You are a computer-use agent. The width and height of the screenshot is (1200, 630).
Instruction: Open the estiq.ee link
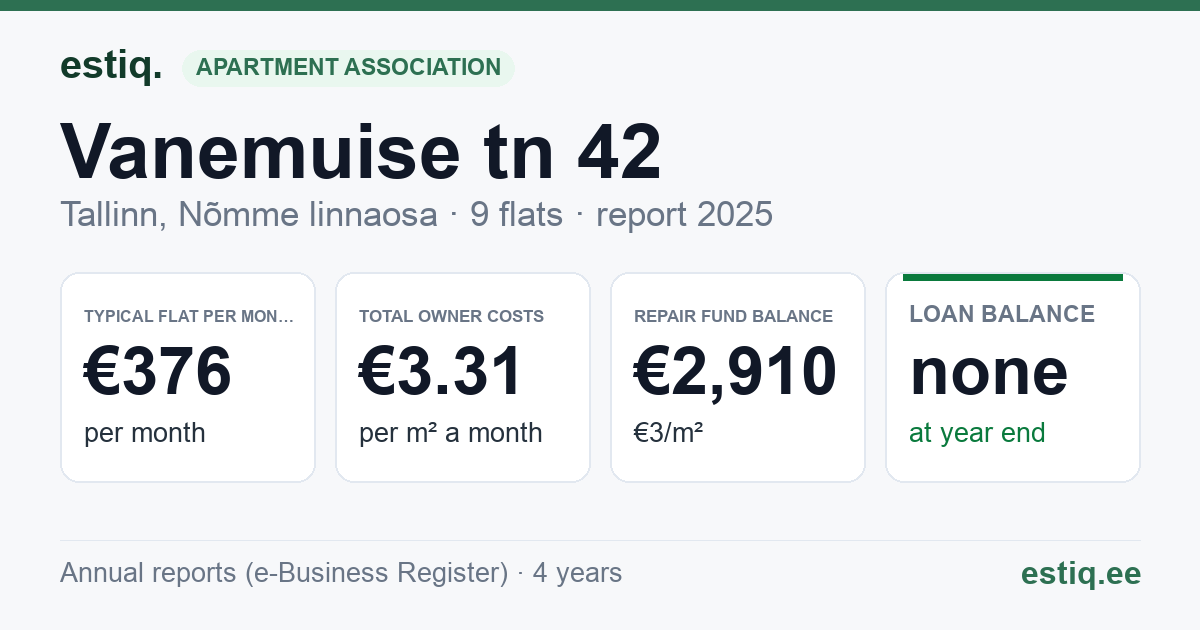pos(1080,574)
